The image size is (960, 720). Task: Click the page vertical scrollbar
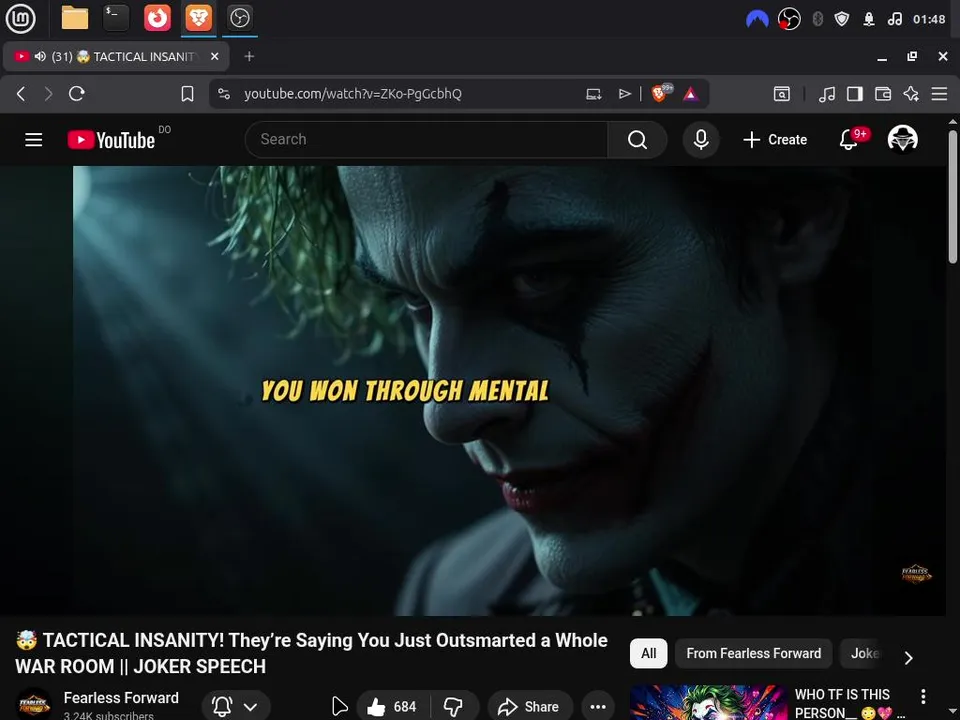(953, 196)
